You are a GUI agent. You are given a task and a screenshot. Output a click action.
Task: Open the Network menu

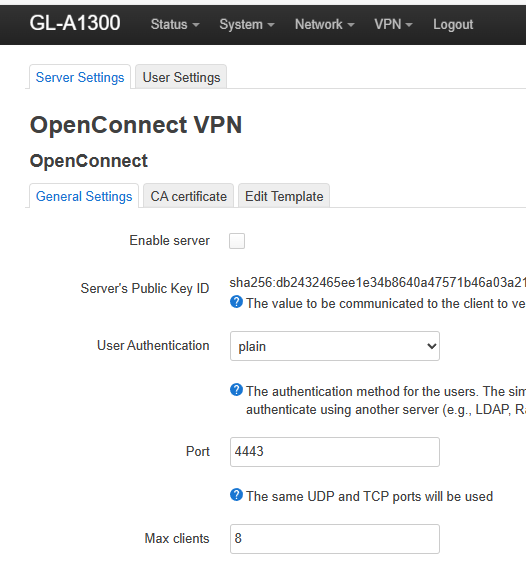(x=324, y=25)
